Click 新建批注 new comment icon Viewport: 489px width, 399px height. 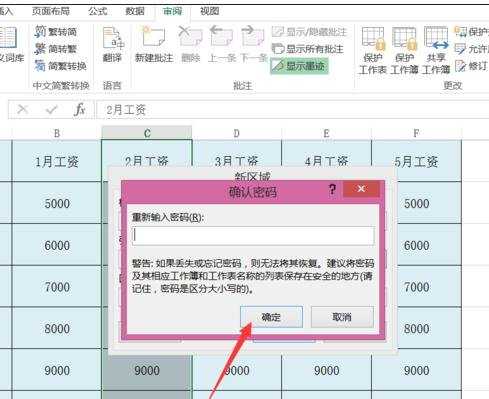click(x=154, y=45)
